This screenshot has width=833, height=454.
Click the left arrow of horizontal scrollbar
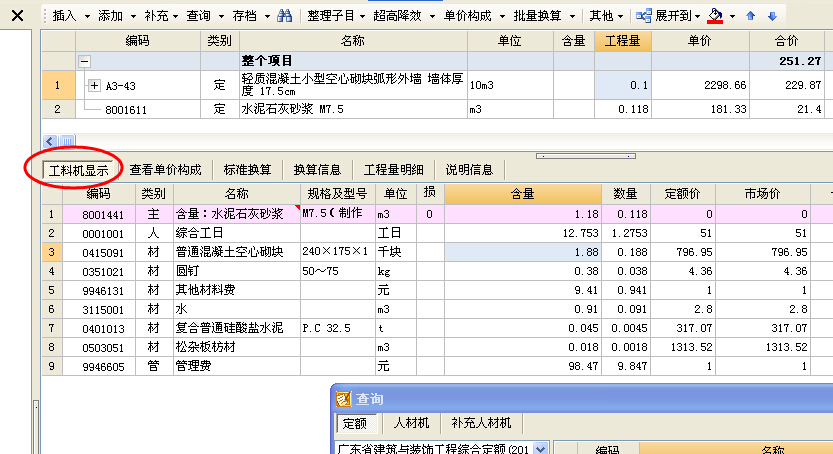coord(50,141)
